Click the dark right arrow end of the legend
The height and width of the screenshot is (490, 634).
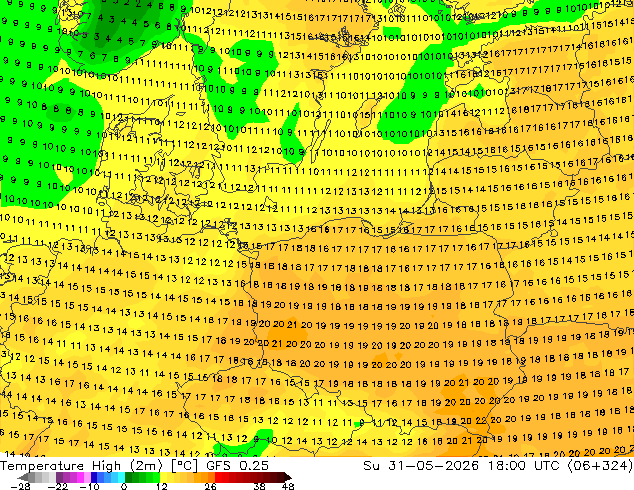click(287, 477)
